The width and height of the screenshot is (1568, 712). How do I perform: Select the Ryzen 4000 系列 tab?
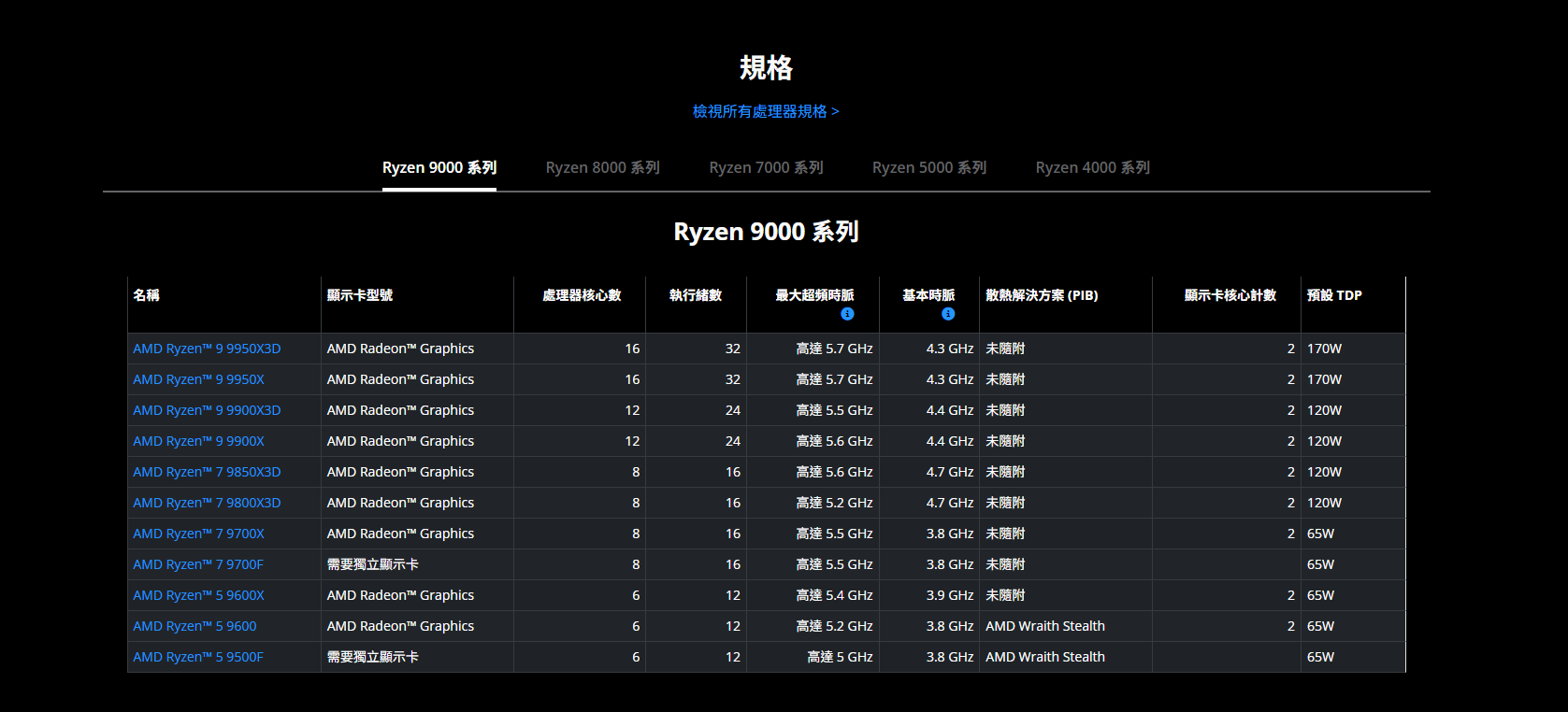point(1092,167)
